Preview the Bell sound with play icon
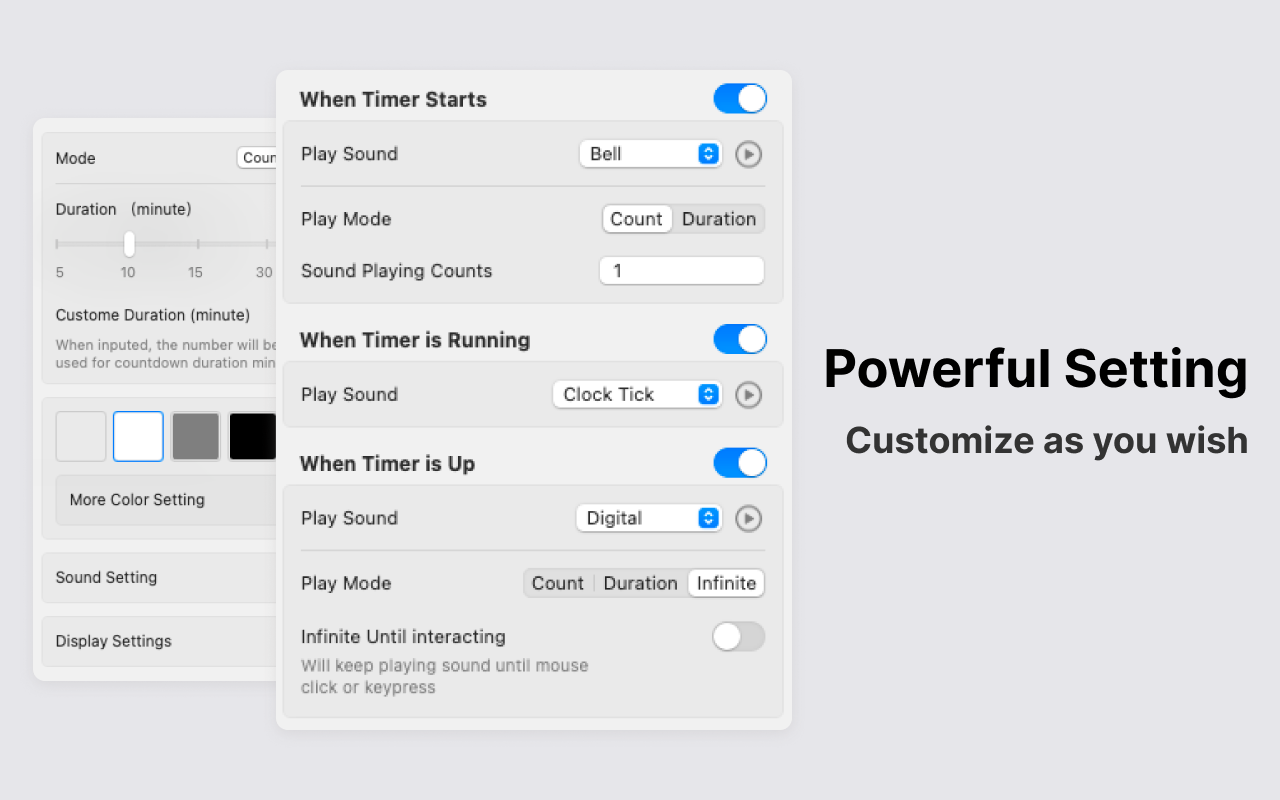This screenshot has width=1280, height=800. click(x=748, y=154)
